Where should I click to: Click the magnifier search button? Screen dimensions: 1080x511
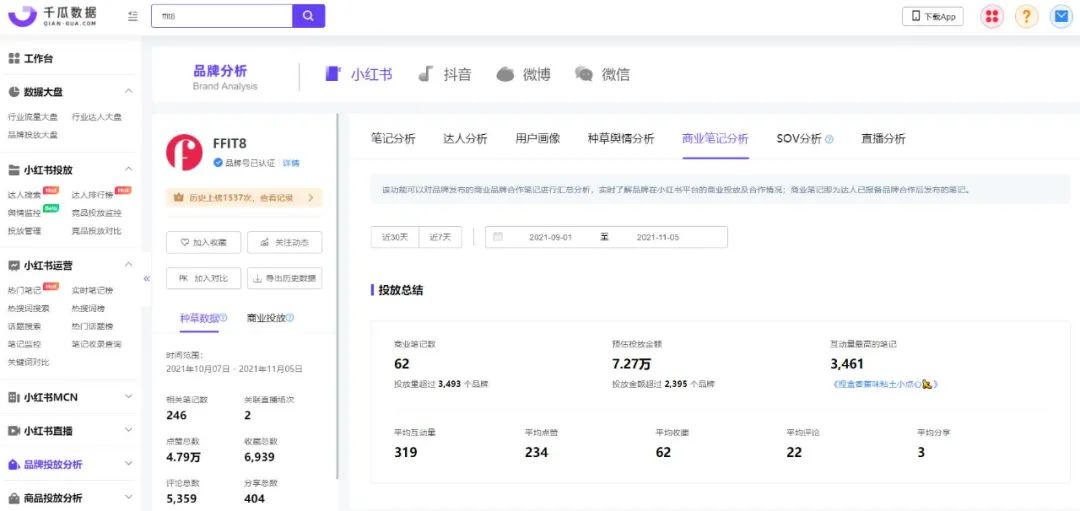coord(309,16)
